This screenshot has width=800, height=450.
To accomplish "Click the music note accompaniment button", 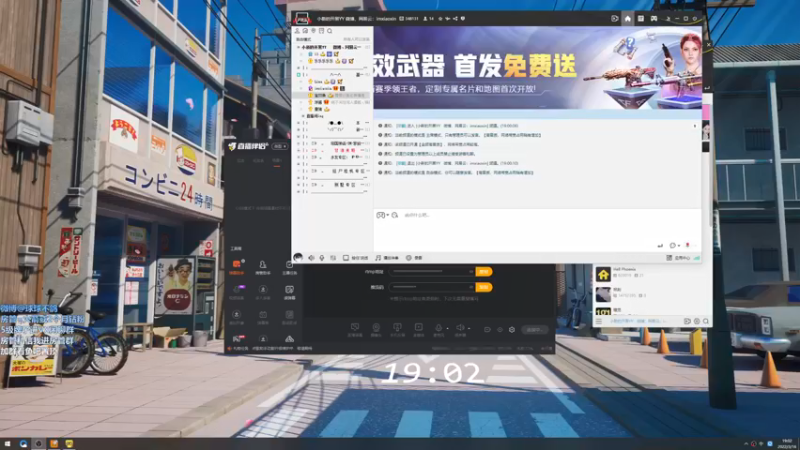I will pyautogui.click(x=387, y=258).
